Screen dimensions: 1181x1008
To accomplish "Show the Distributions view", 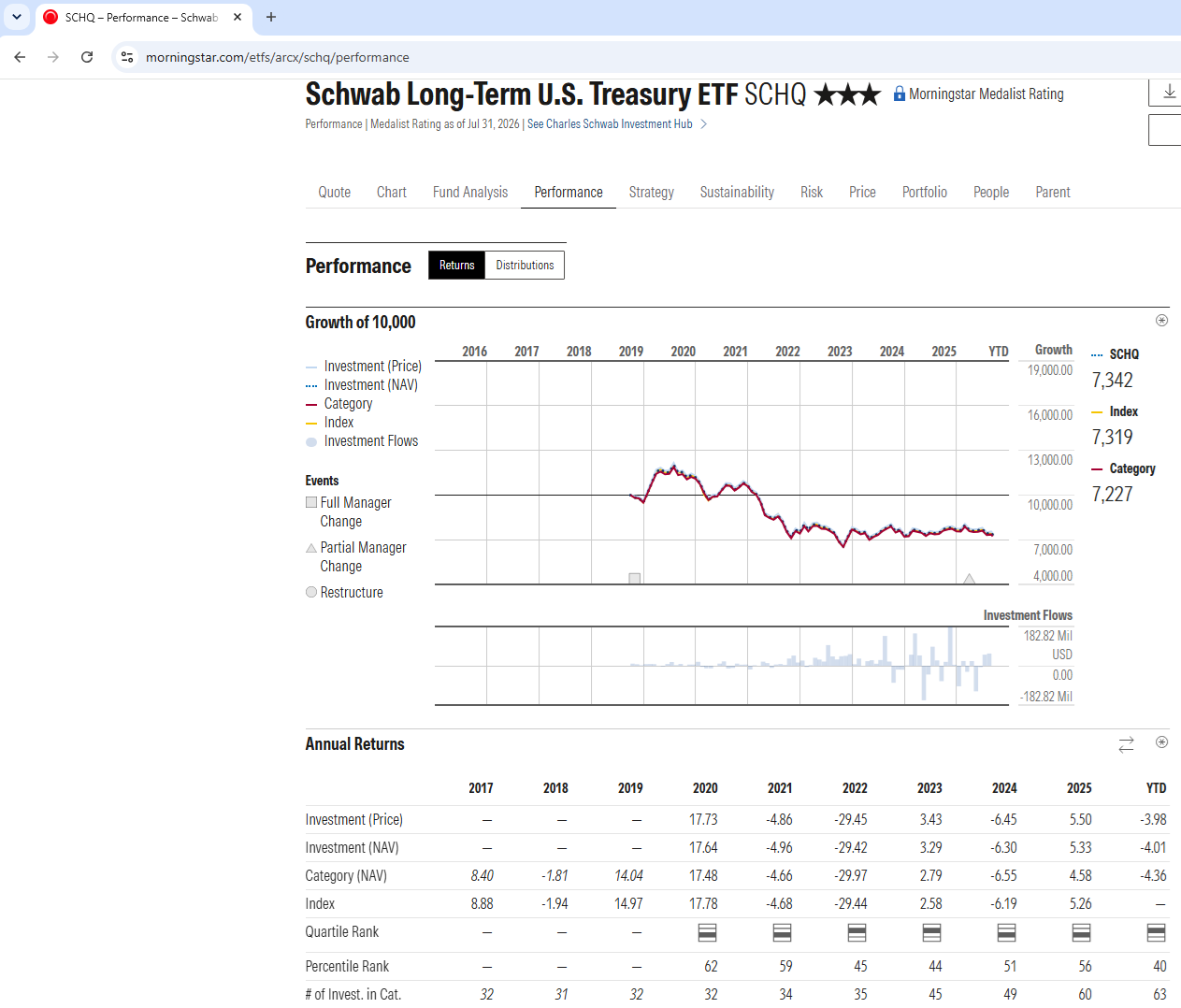I will click(525, 265).
